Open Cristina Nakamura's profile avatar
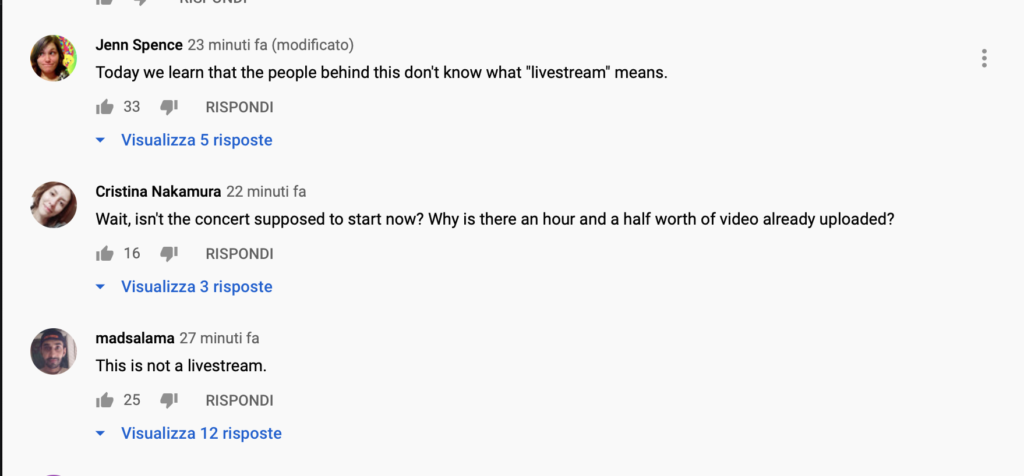 (54, 205)
